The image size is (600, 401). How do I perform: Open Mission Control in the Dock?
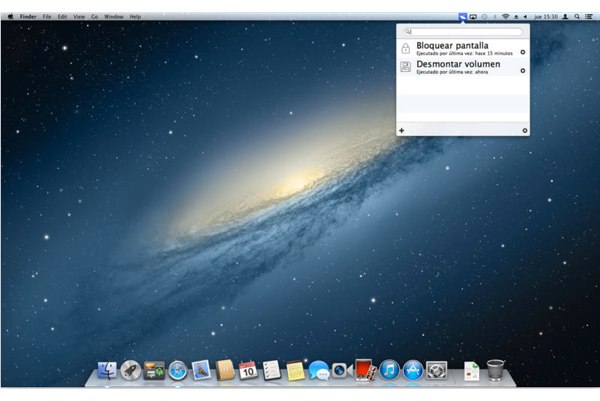[154, 370]
